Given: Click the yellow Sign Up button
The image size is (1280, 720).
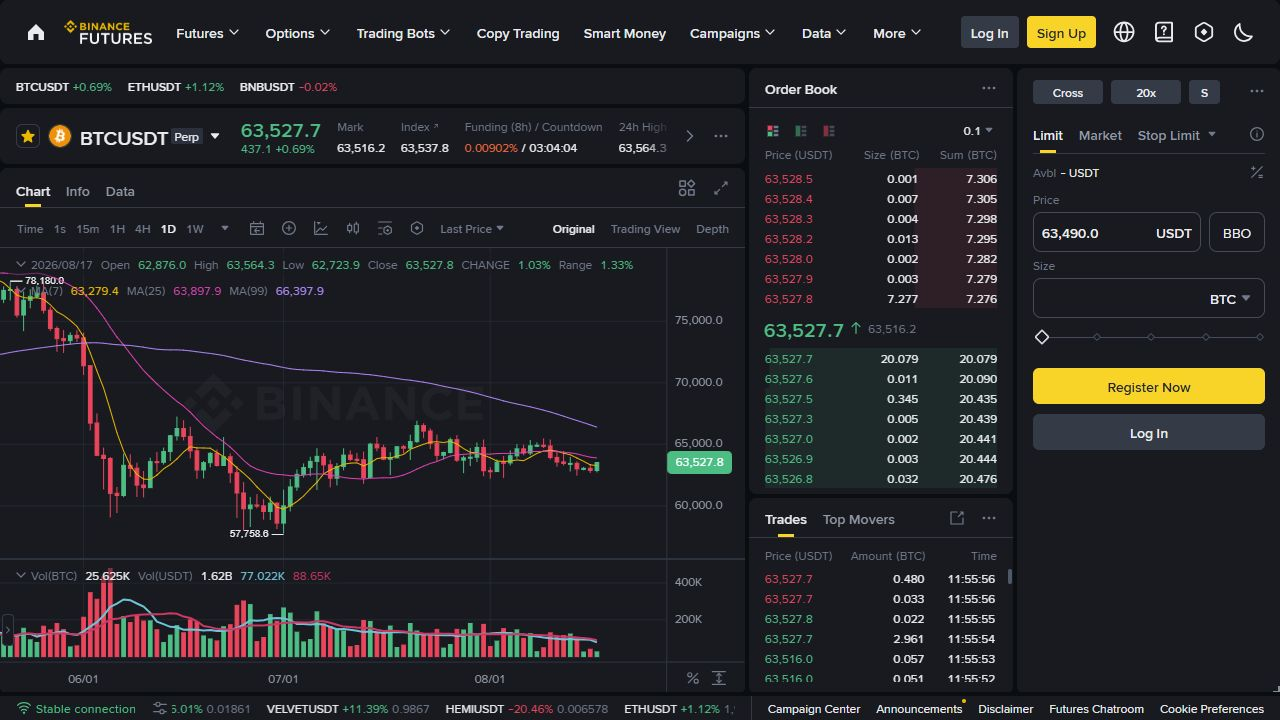Looking at the screenshot, I should coord(1061,32).
